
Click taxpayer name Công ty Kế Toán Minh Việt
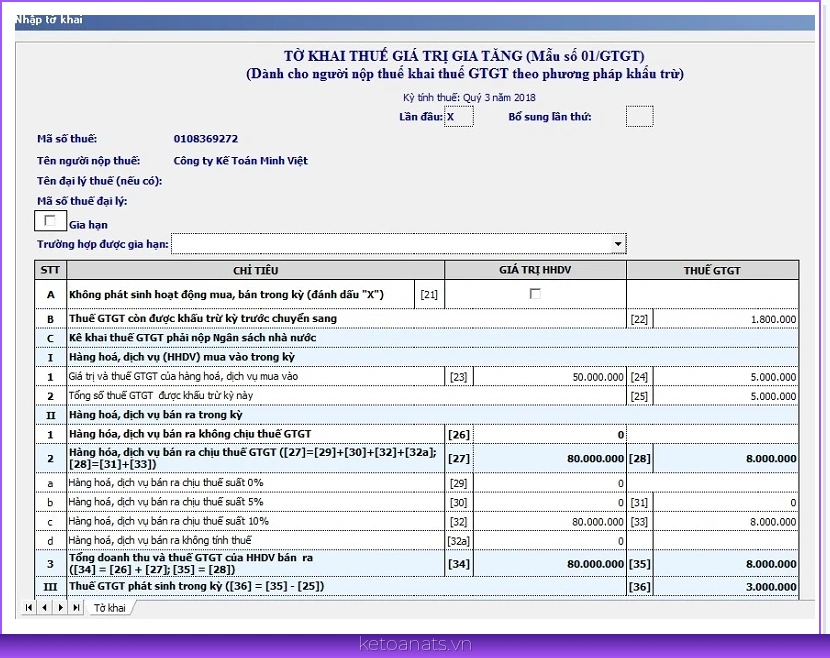point(240,160)
